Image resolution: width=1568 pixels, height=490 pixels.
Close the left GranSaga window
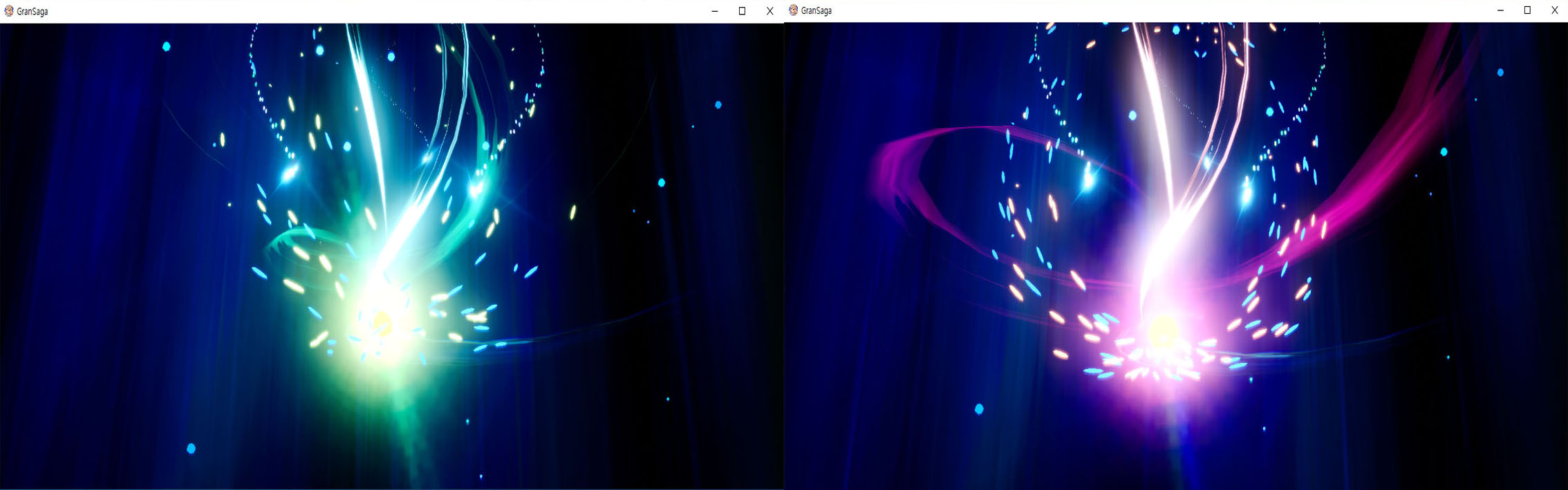[769, 11]
